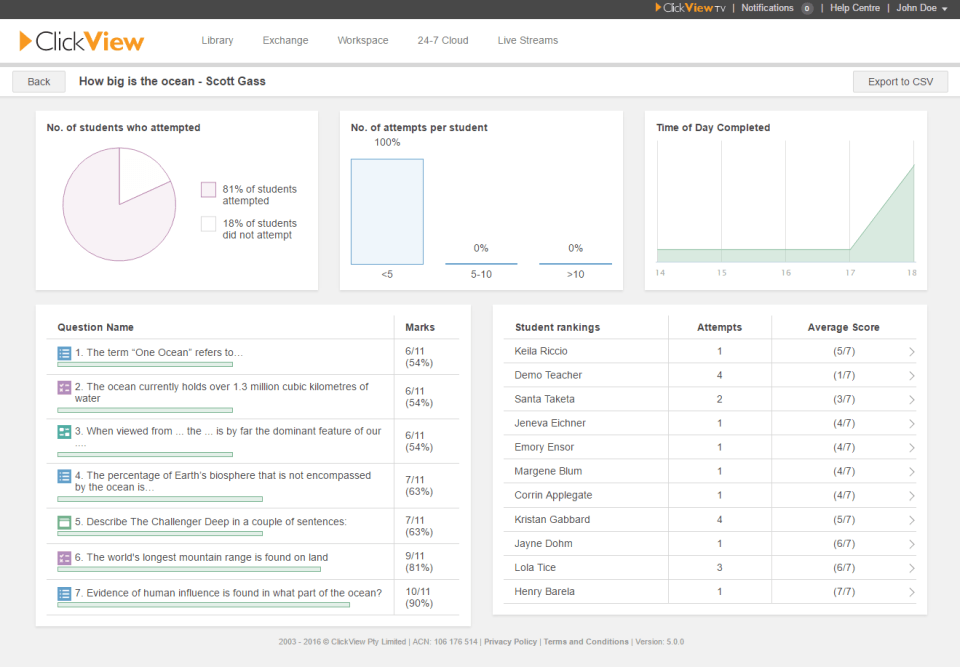Select the green matching icon for question 3
Screen dimensions: 960x667
(x=62, y=432)
